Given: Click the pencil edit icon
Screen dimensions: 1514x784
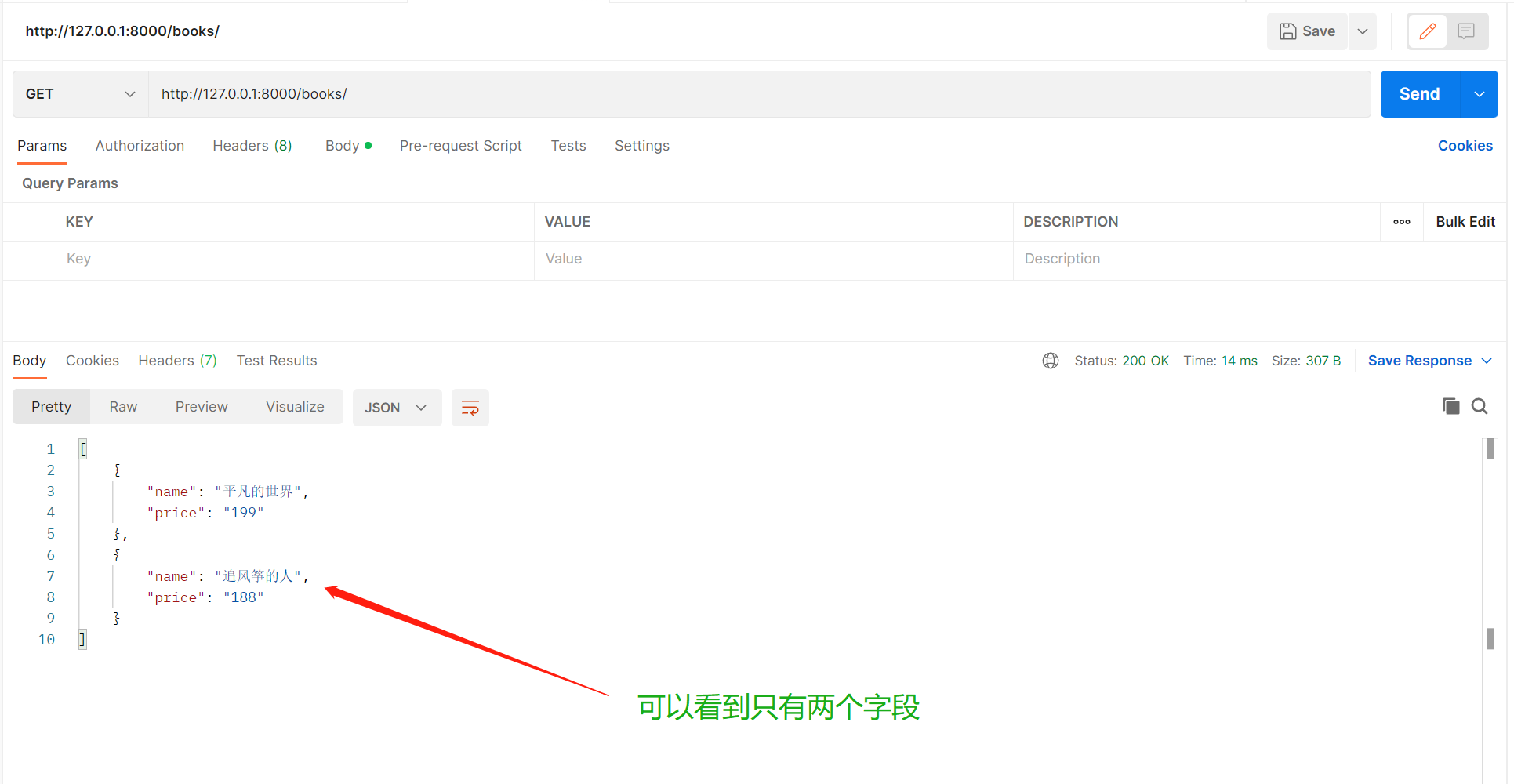Looking at the screenshot, I should 1428,31.
